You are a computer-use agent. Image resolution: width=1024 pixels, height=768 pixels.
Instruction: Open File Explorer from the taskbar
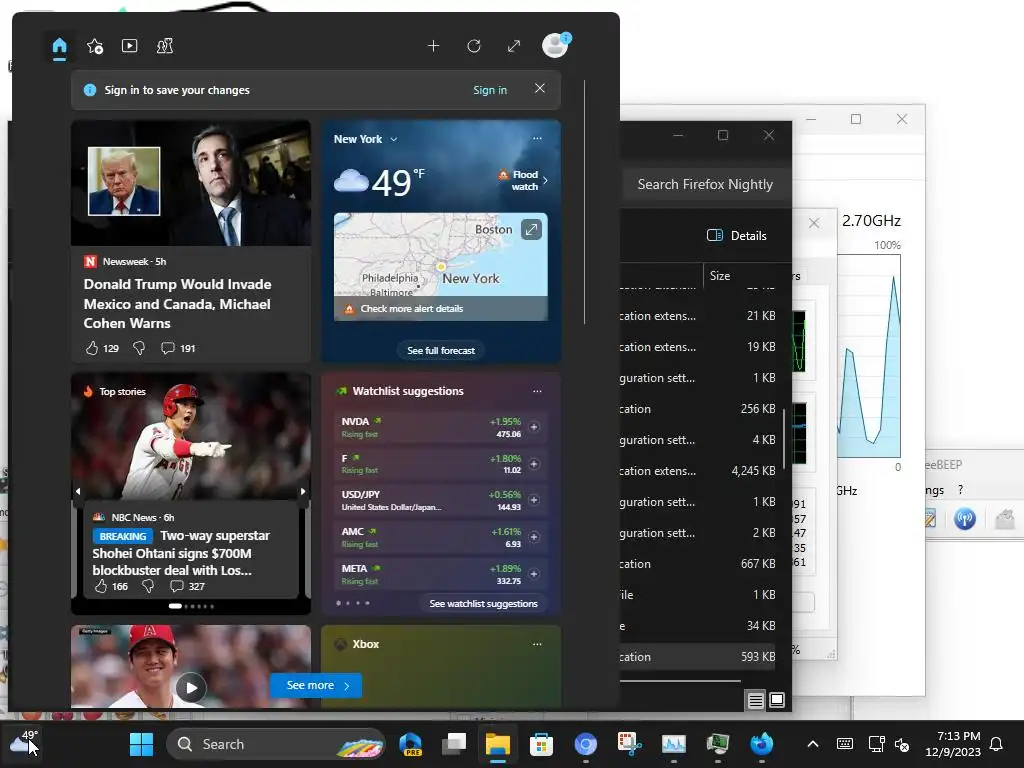[x=497, y=744]
